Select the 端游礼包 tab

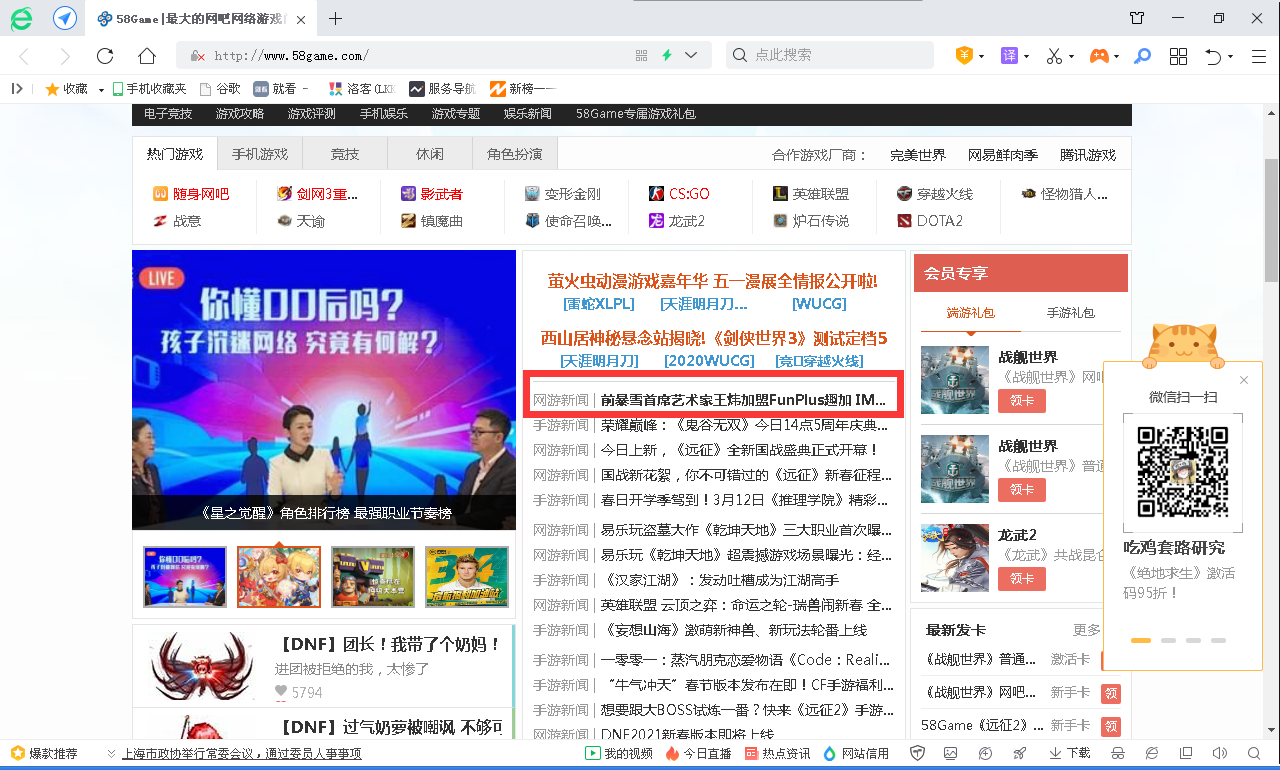tap(971, 313)
